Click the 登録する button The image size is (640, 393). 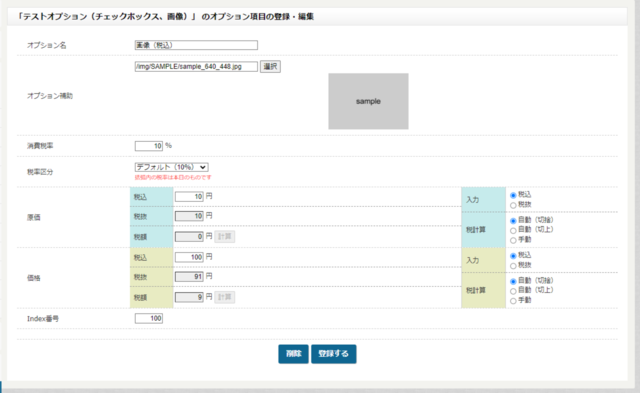point(333,354)
